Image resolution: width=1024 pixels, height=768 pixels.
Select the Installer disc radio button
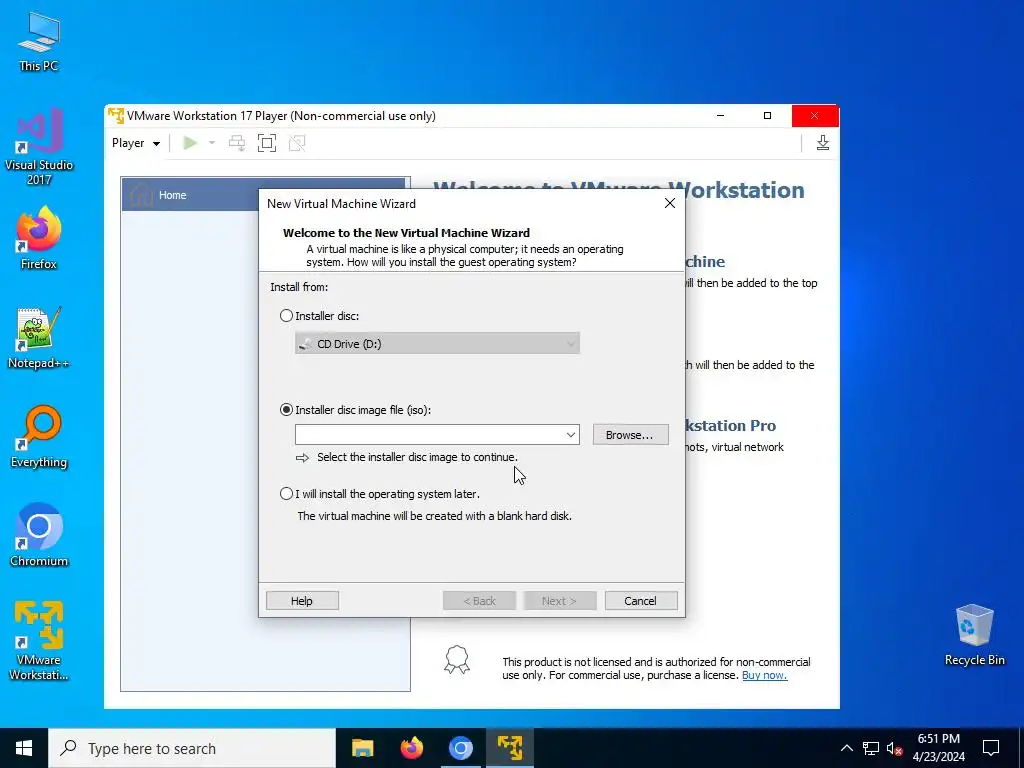pos(286,316)
